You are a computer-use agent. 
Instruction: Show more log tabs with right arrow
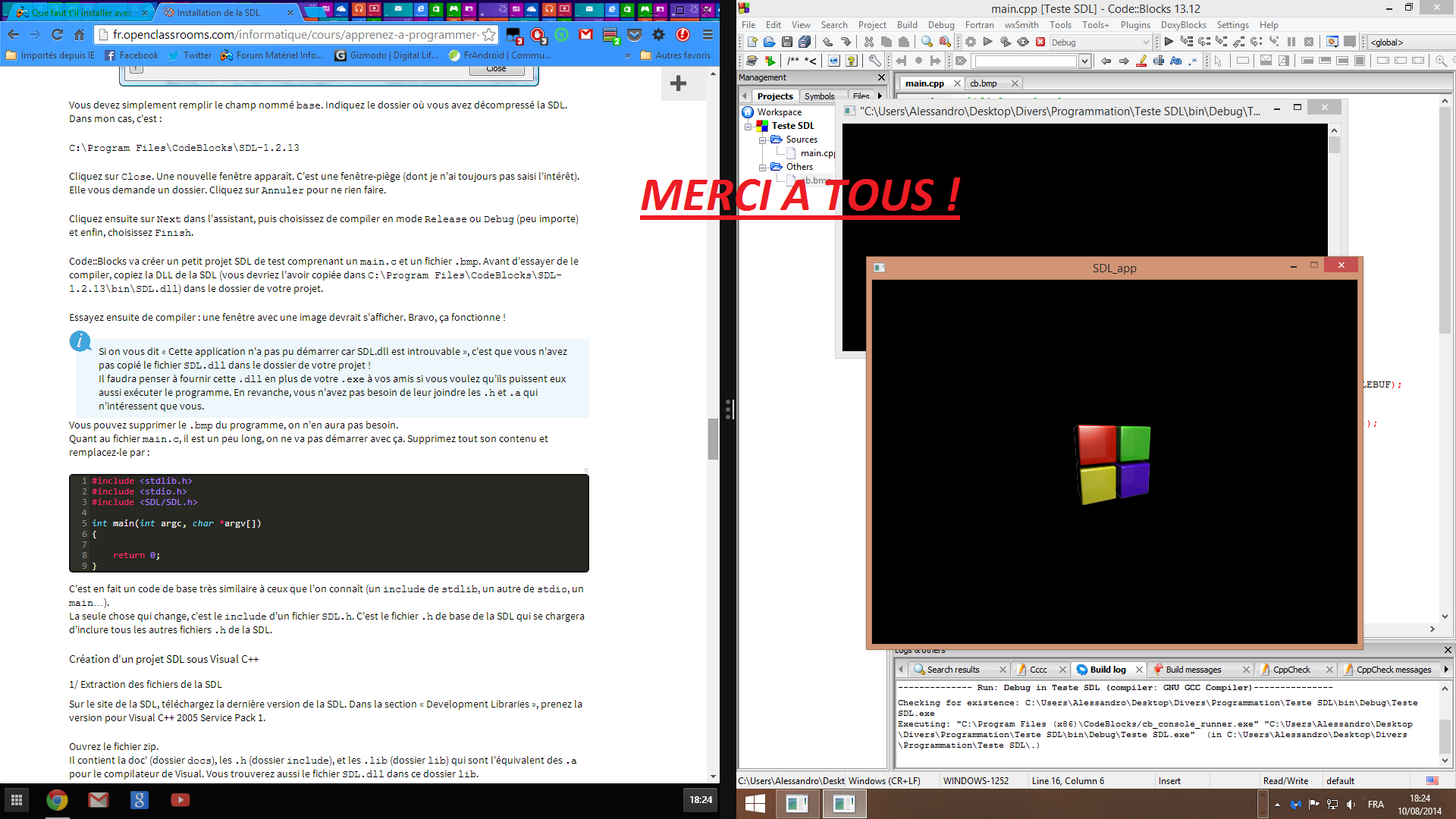pos(1446,669)
